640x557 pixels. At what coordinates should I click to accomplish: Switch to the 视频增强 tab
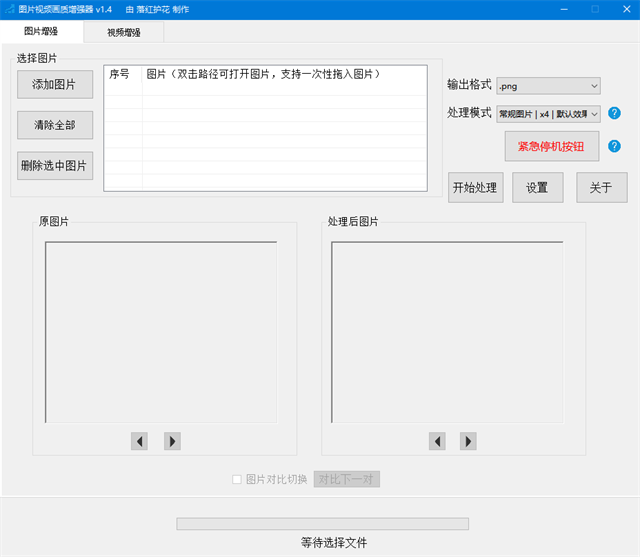click(x=124, y=32)
